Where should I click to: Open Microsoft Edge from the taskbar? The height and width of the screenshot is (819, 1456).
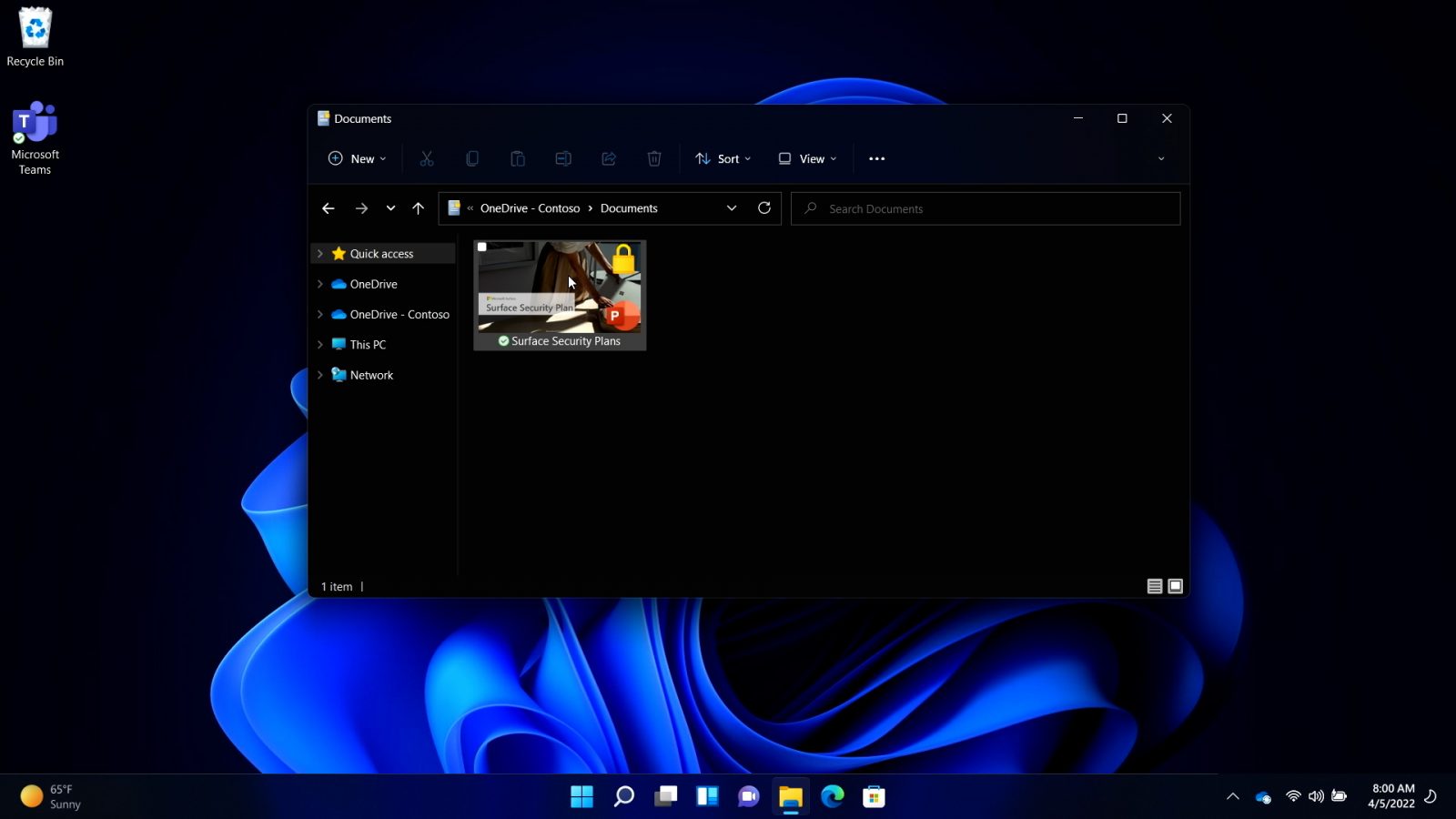pos(832,796)
